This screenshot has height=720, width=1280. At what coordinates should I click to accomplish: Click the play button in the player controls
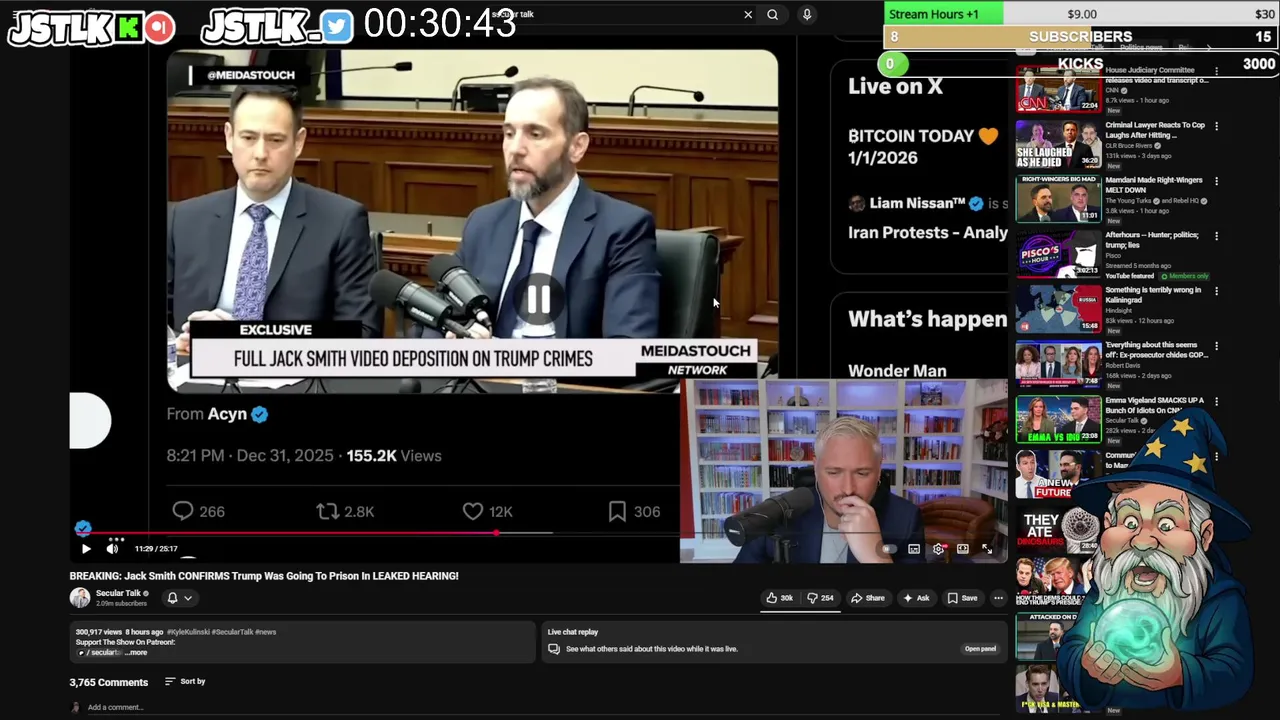[86, 549]
